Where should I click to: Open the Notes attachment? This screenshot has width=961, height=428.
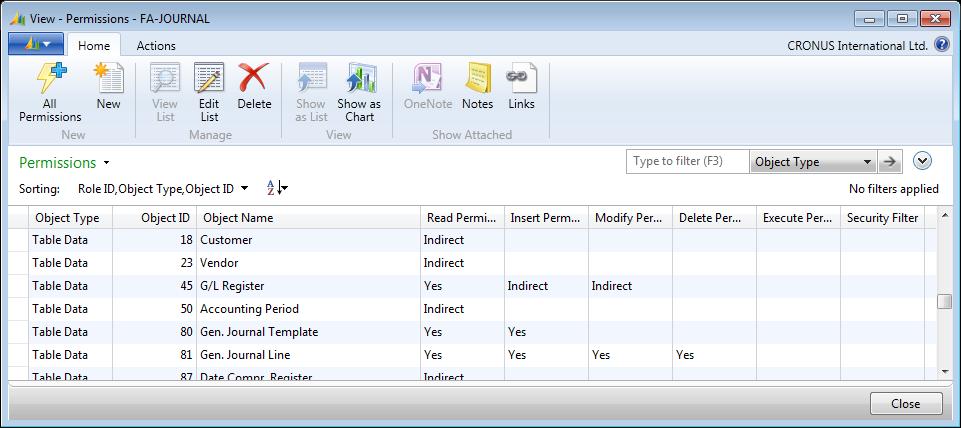pos(477,86)
